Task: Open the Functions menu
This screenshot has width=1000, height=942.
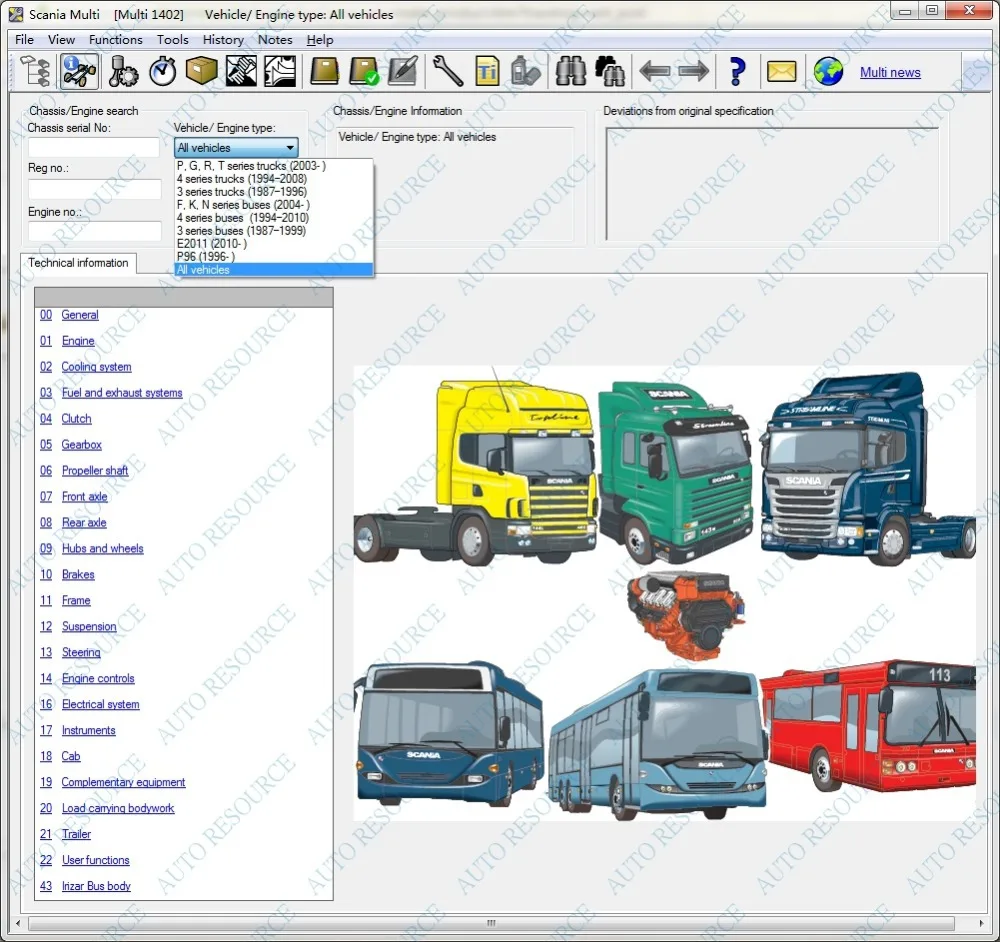Action: point(115,39)
